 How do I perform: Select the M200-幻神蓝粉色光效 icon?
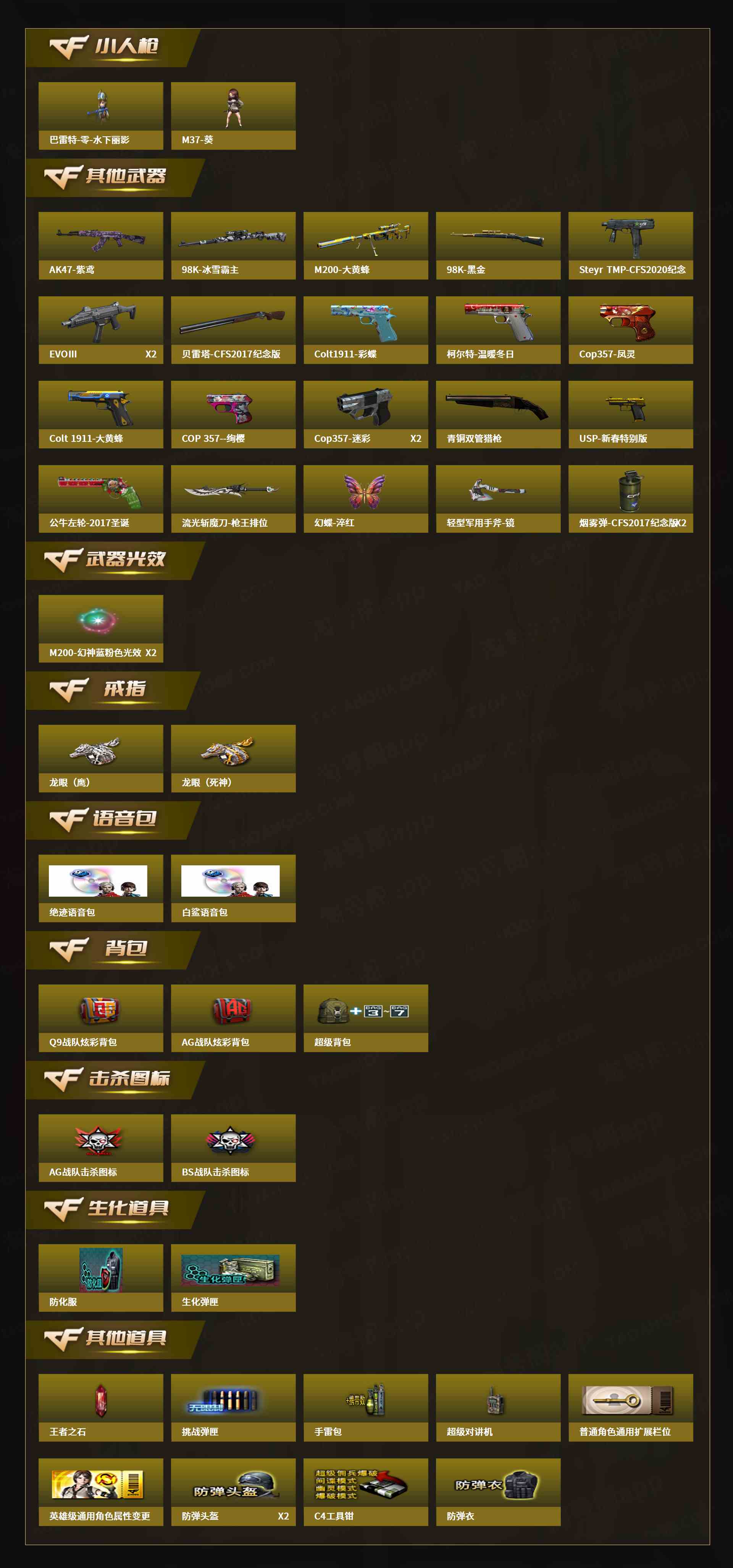coord(98,620)
